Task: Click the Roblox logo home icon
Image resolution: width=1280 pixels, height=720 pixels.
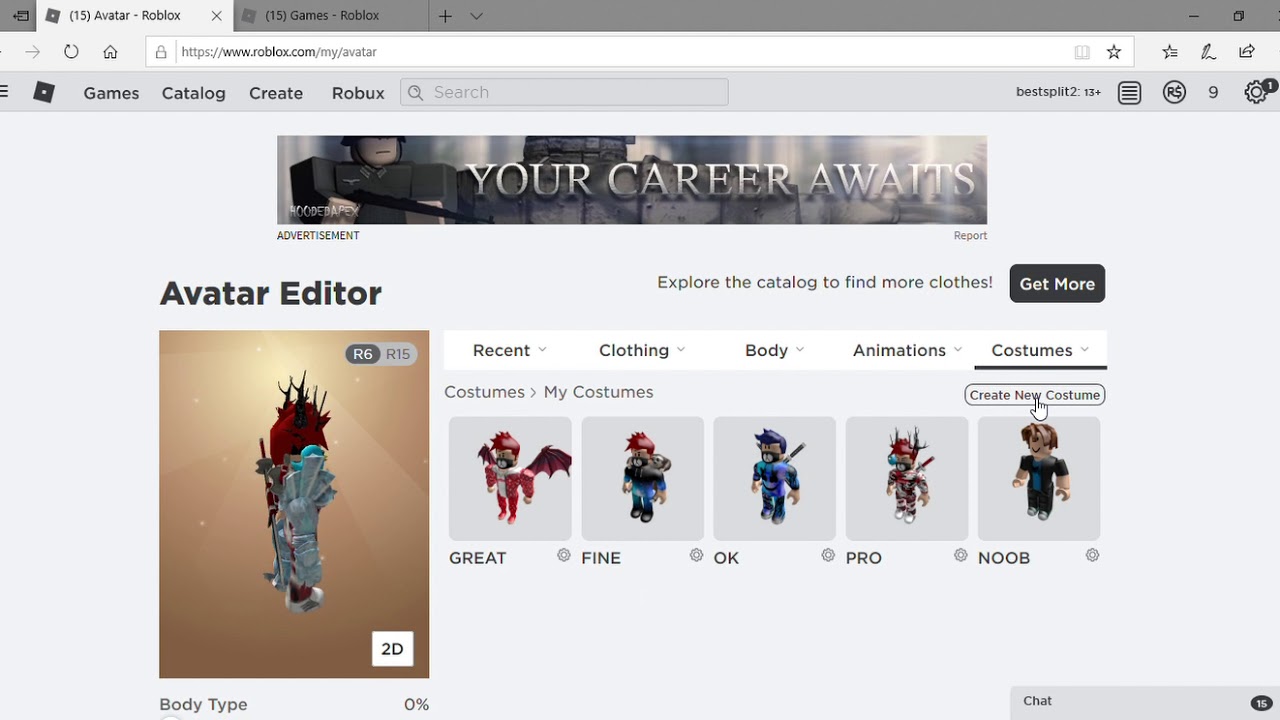Action: (44, 92)
